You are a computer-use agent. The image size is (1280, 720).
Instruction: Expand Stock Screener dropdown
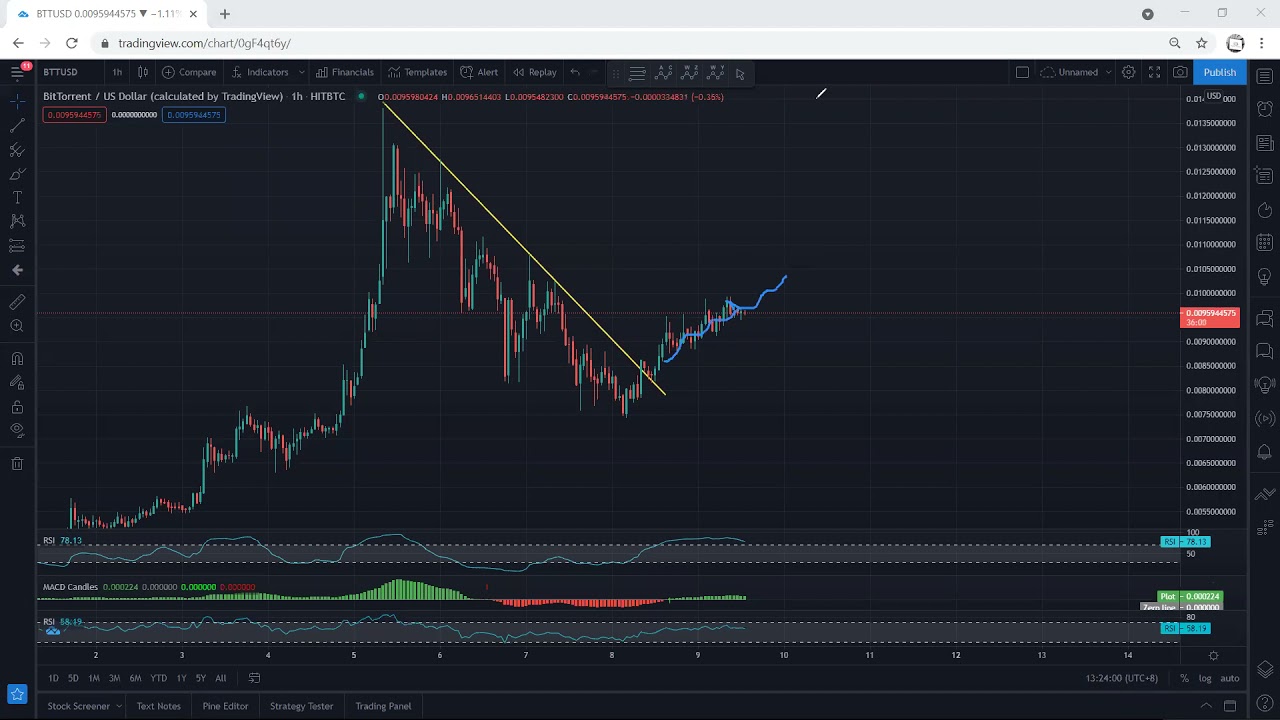[118, 706]
